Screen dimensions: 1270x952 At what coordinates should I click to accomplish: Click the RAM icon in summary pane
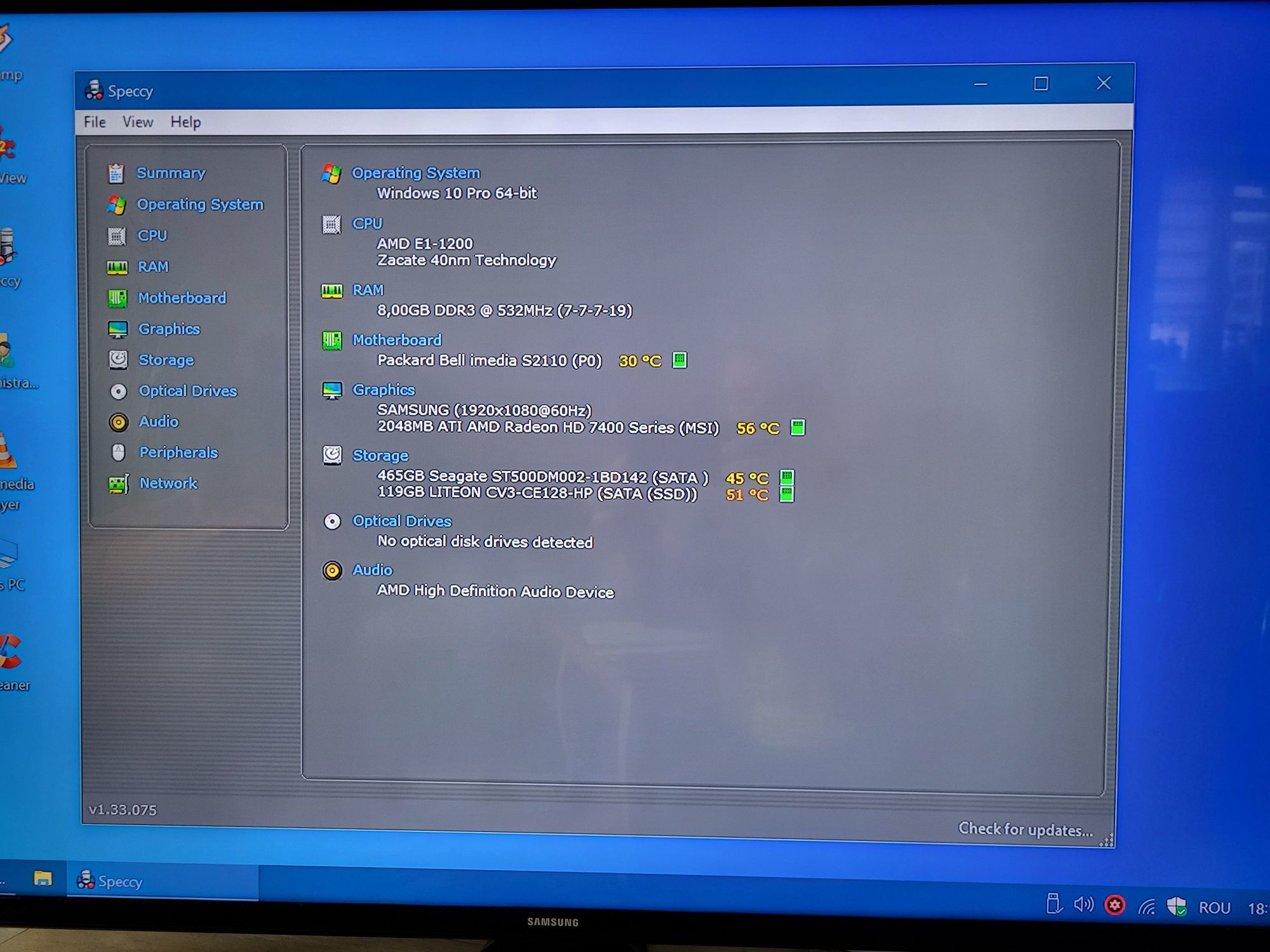tap(331, 291)
